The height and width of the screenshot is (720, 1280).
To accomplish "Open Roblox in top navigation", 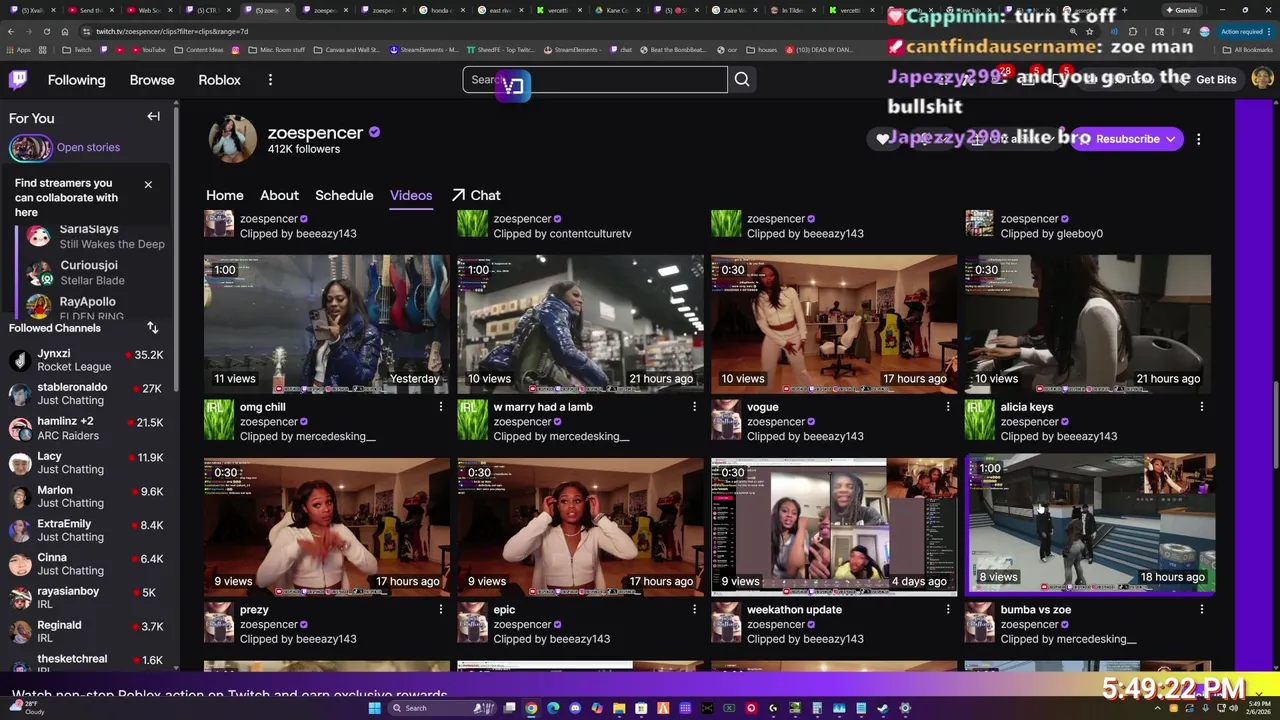I will [219, 80].
